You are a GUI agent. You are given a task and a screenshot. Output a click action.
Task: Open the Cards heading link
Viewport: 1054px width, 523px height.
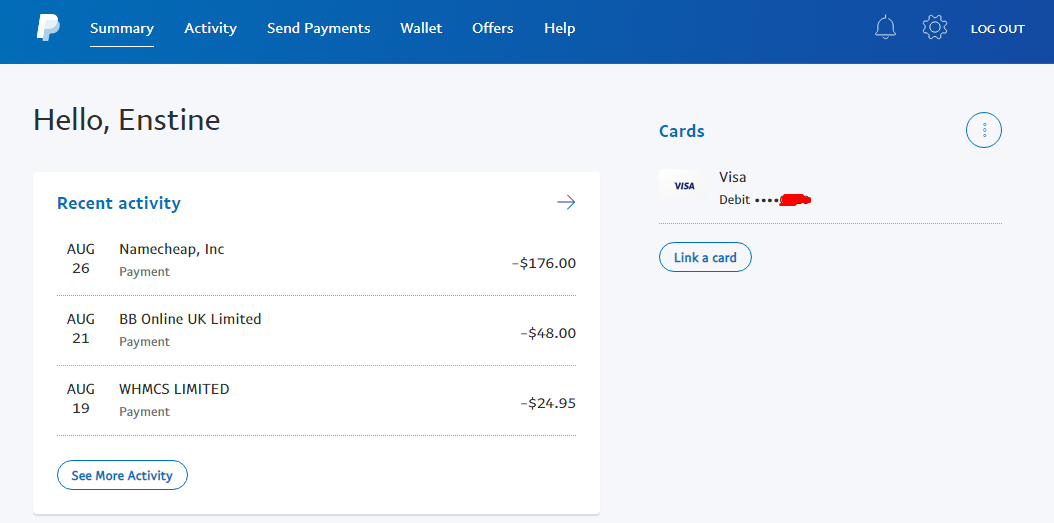coord(682,131)
